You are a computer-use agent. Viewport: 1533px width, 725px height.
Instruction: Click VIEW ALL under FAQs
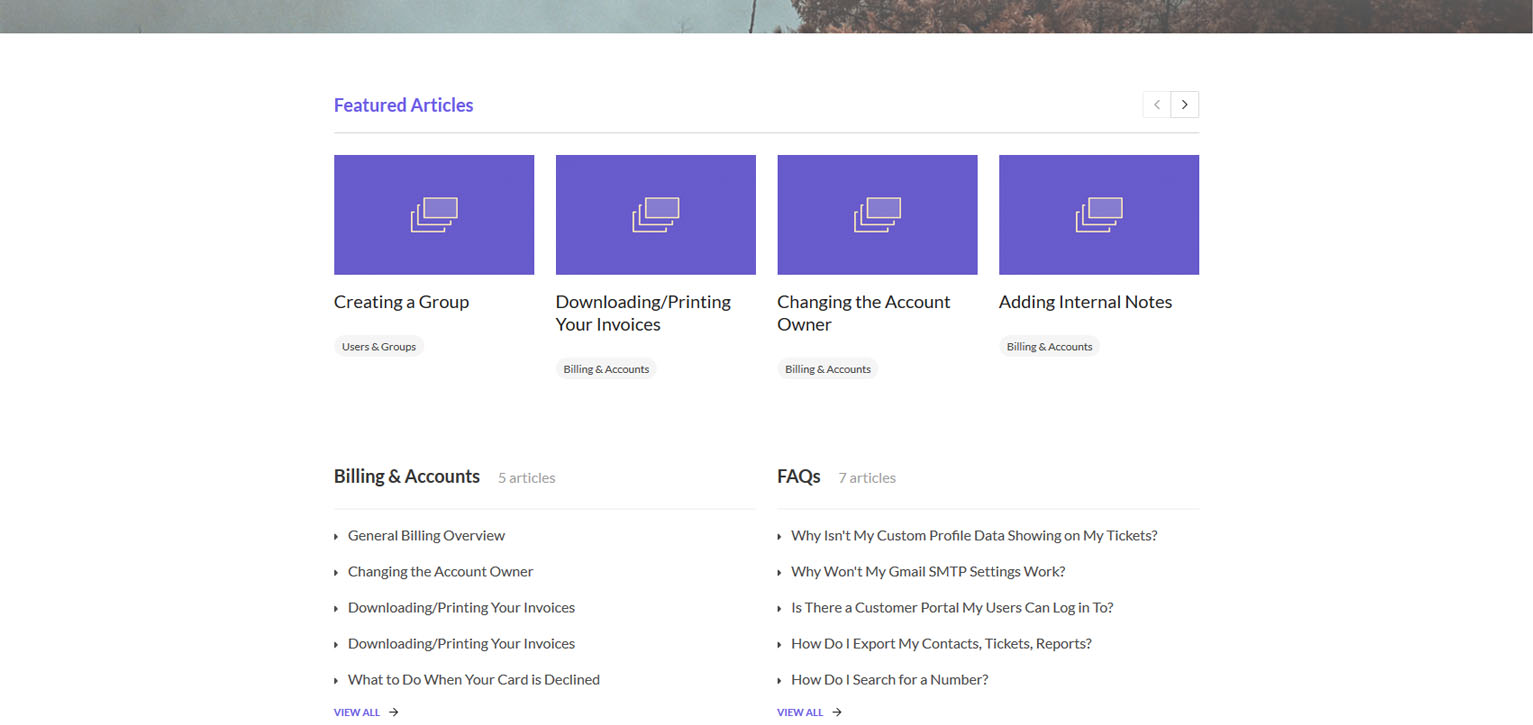(798, 712)
